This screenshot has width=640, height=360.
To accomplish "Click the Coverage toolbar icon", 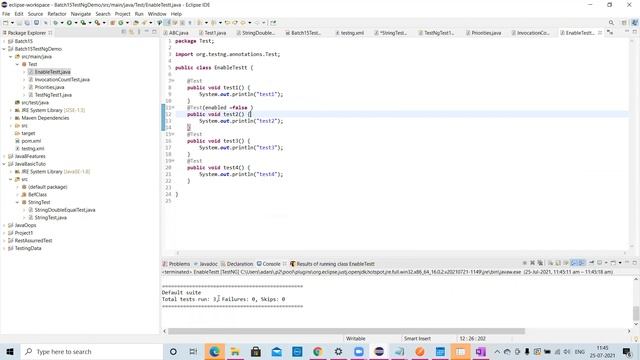I will 83,23.
